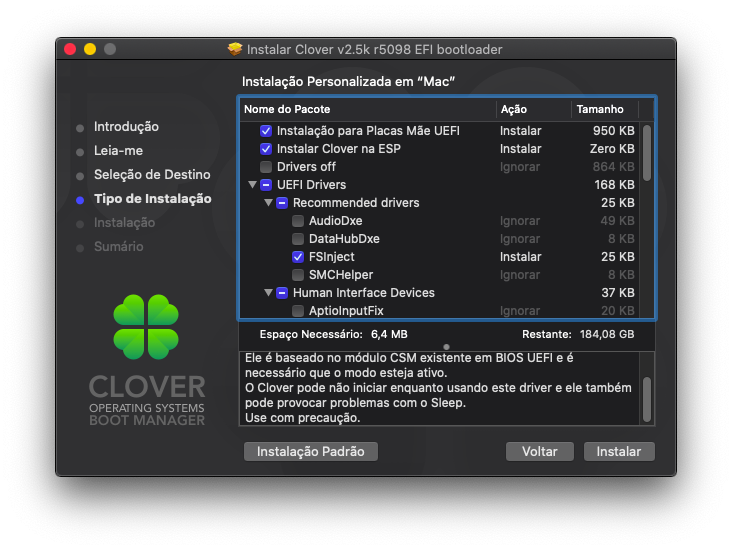Viewport: 732px width, 550px height.
Task: Select the Instalação step in sidebar
Action: point(124,223)
